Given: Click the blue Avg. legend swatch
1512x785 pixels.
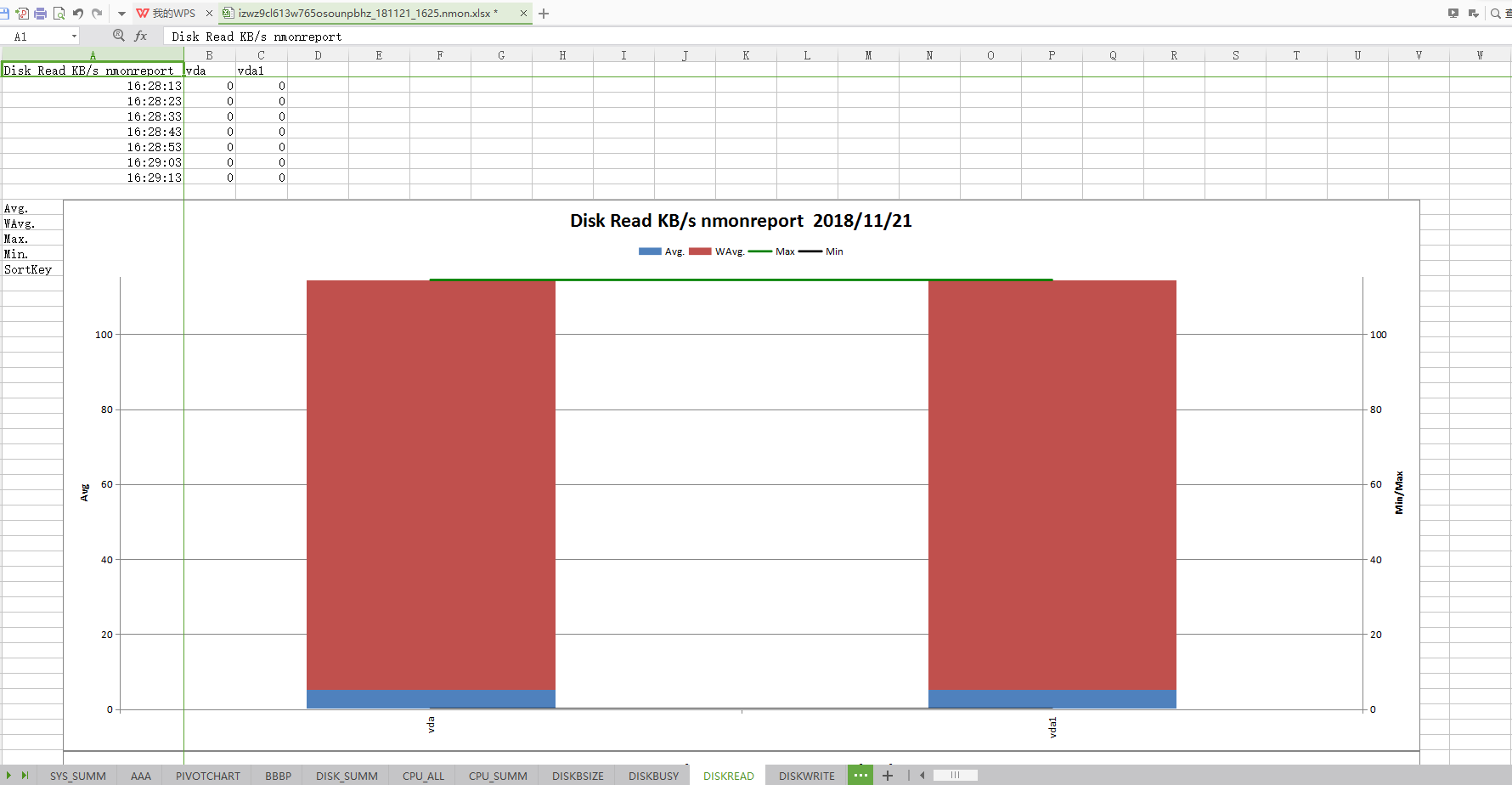Looking at the screenshot, I should point(650,251).
